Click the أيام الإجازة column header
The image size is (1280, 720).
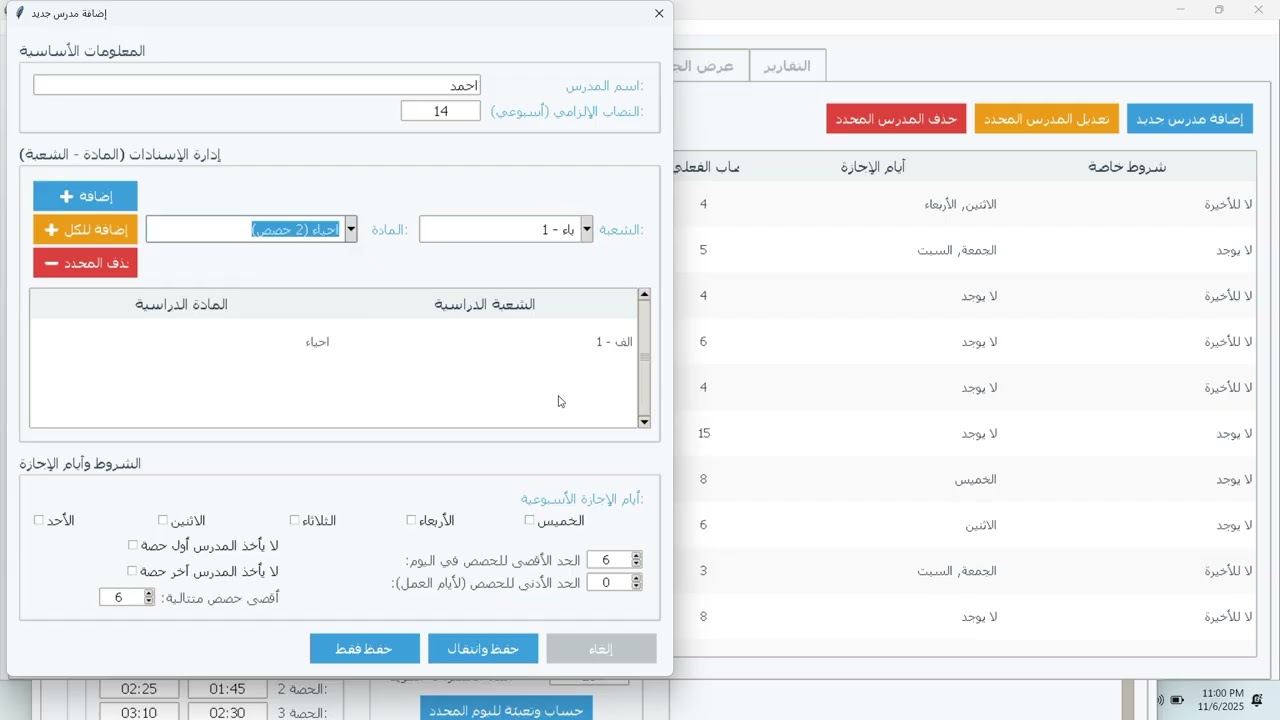(873, 167)
